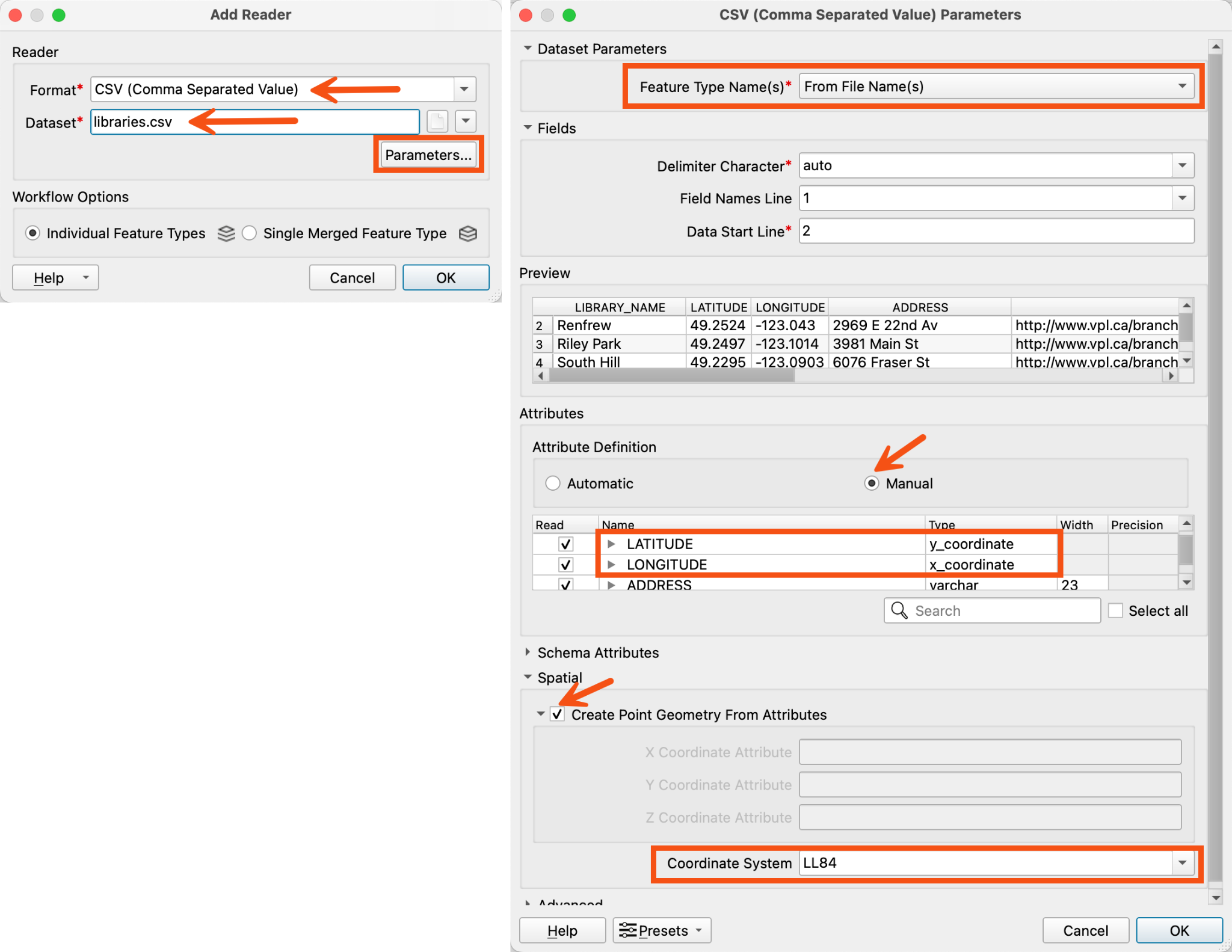Click the preview horizontal scrollbar
Image resolution: width=1232 pixels, height=952 pixels.
(x=673, y=376)
